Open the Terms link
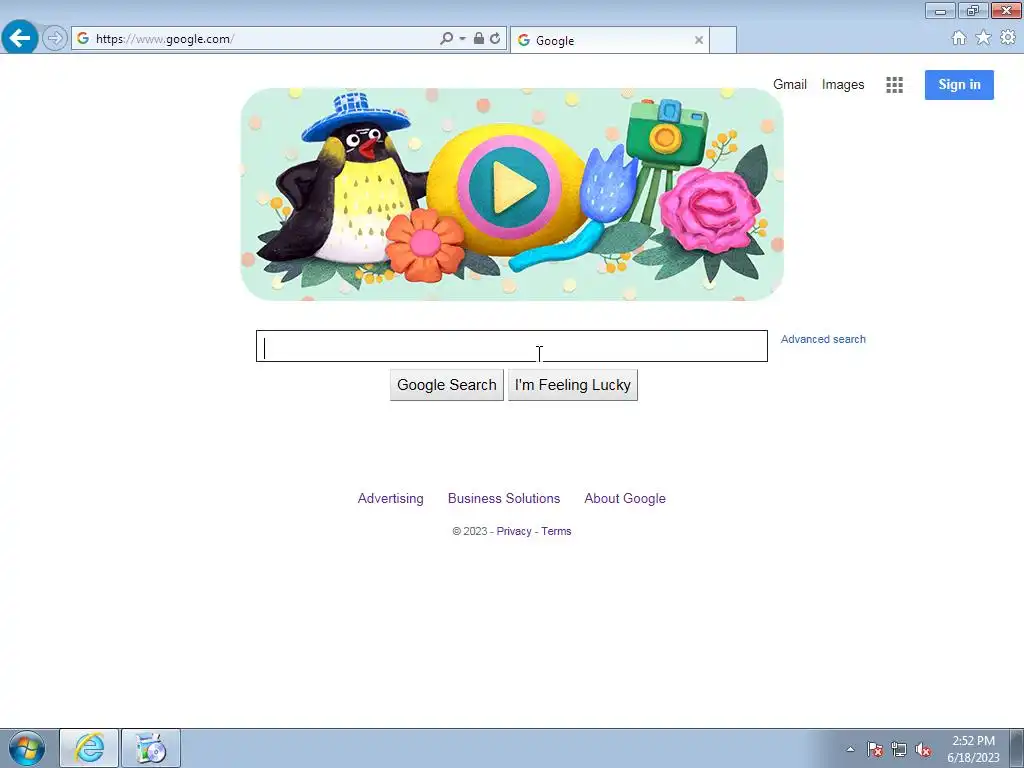 coord(556,531)
